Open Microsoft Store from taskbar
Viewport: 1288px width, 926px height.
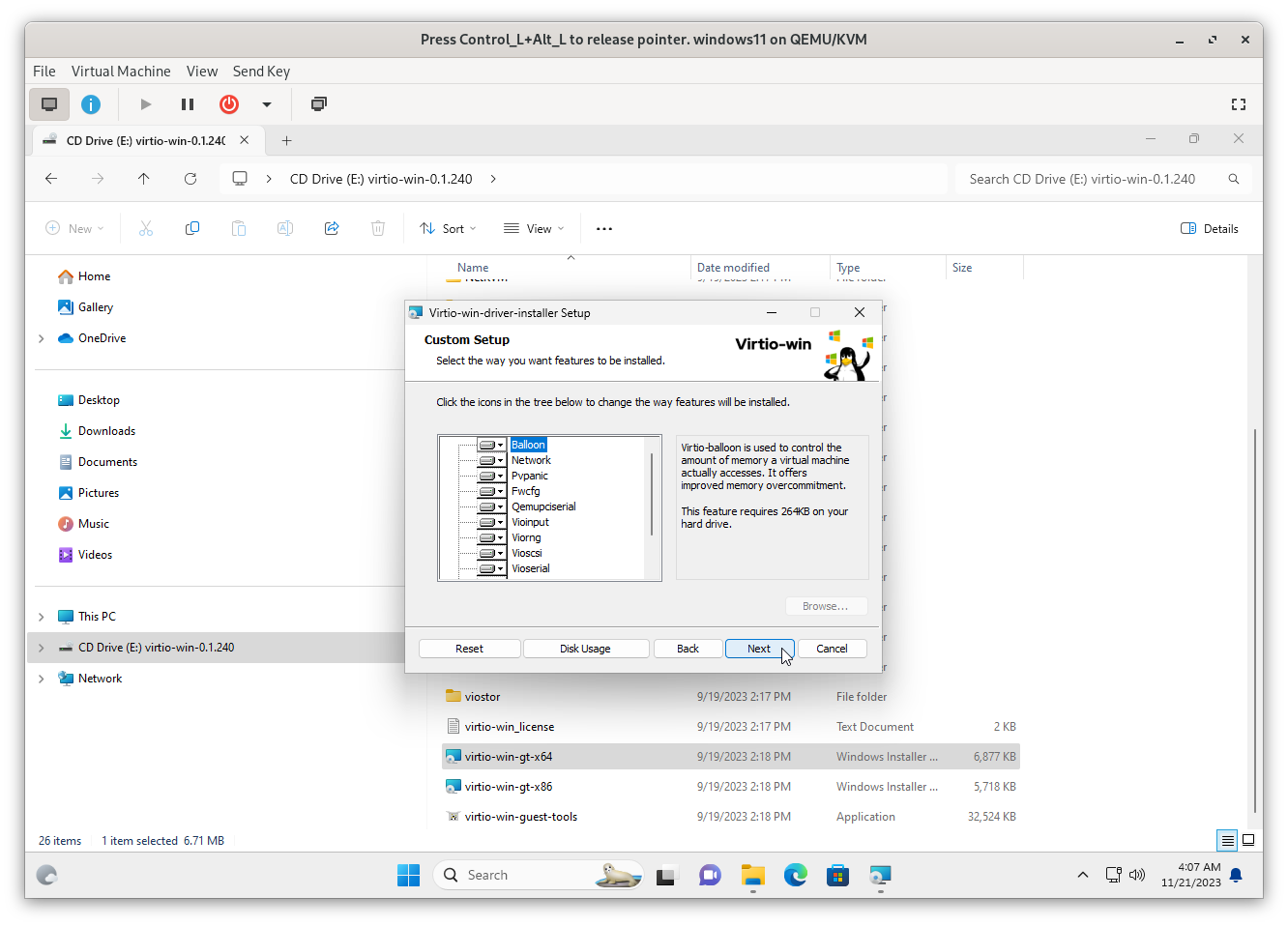[x=838, y=876]
